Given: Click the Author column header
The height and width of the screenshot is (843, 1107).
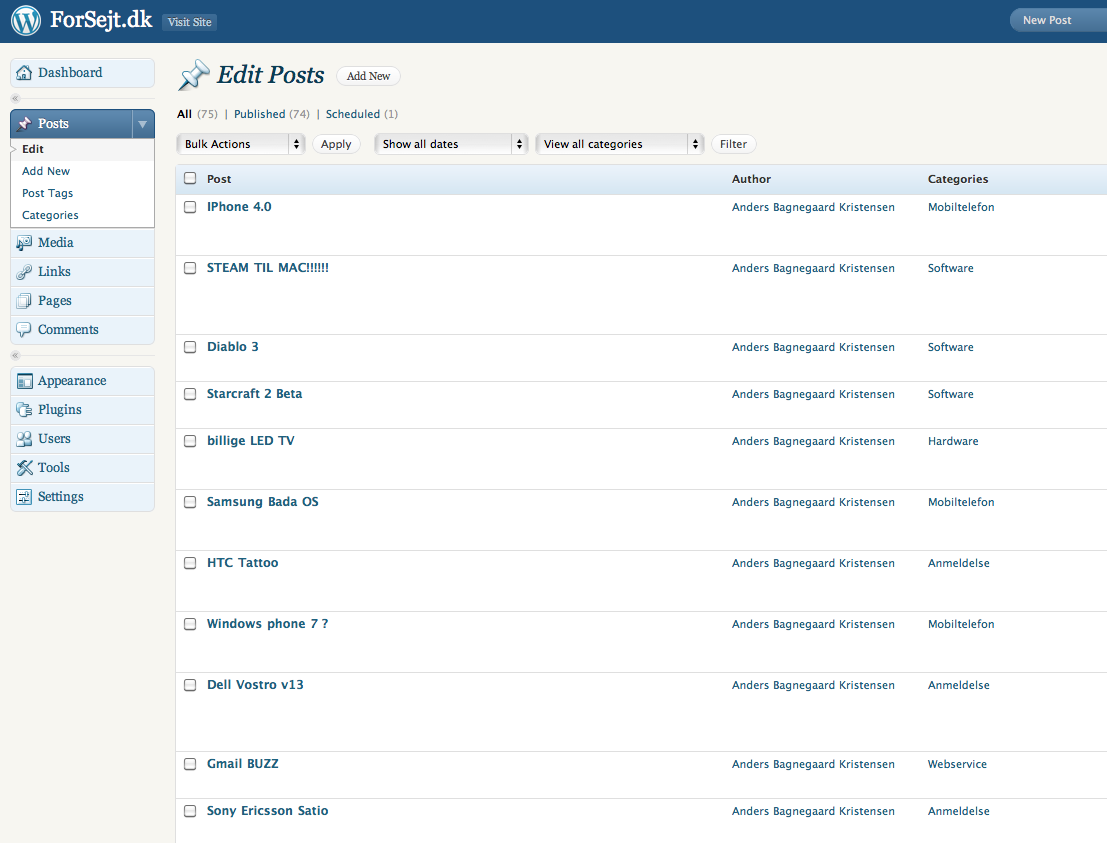Looking at the screenshot, I should (751, 179).
